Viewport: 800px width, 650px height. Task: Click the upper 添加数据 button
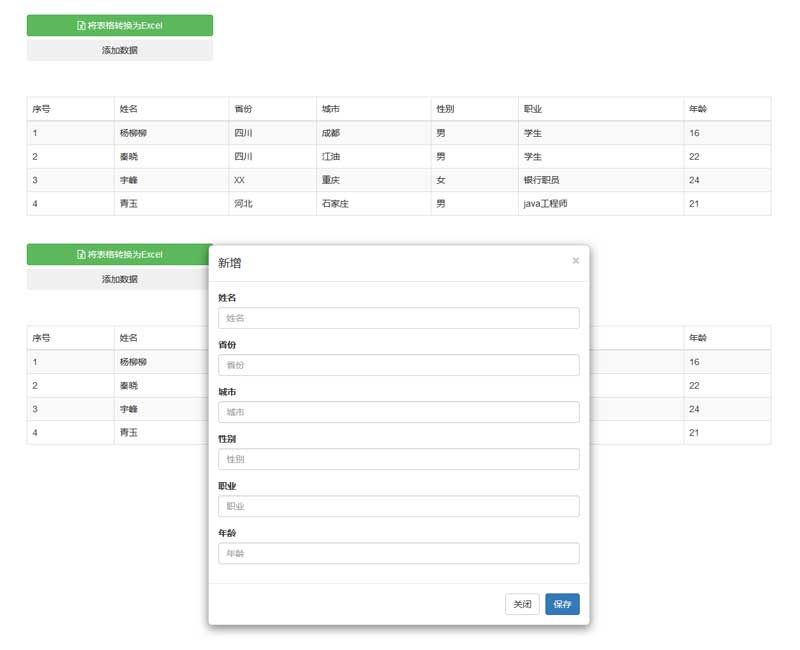pyautogui.click(x=120, y=50)
